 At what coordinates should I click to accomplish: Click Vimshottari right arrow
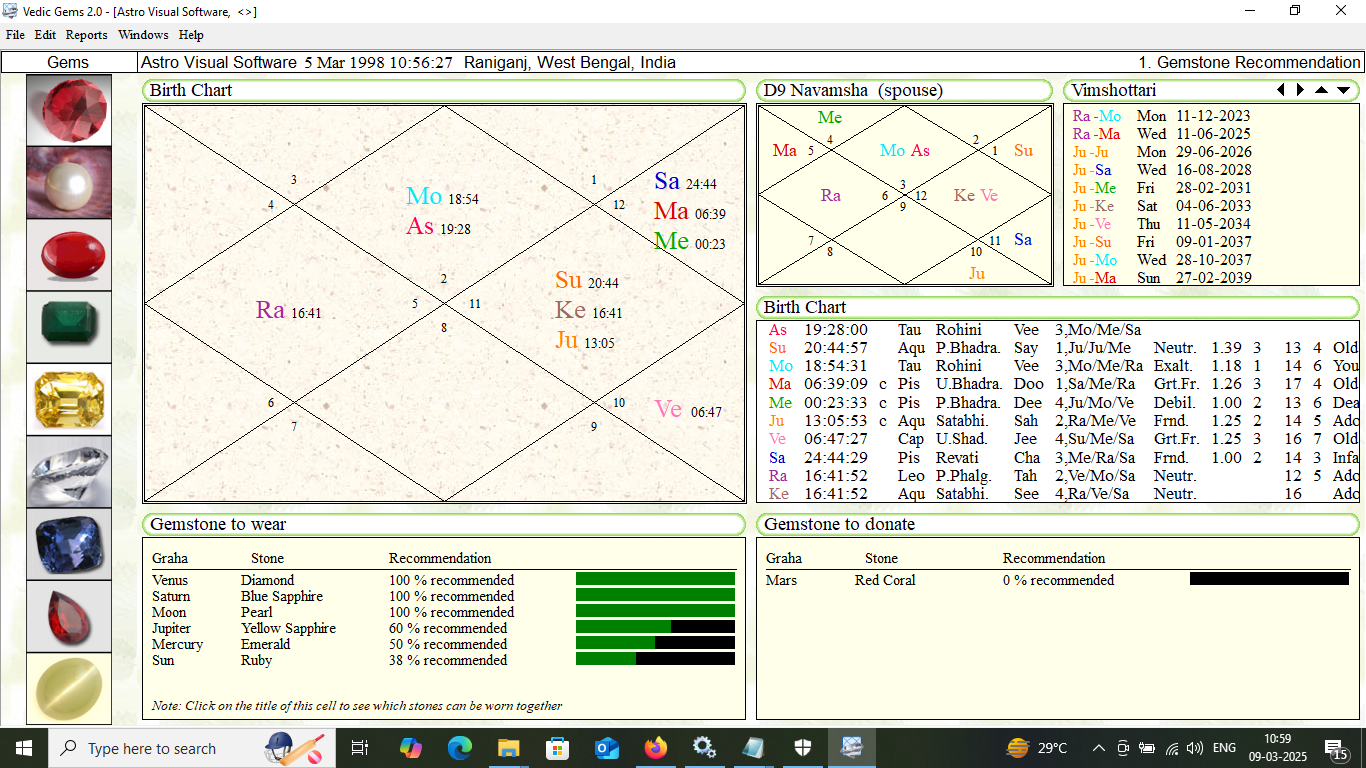1300,90
